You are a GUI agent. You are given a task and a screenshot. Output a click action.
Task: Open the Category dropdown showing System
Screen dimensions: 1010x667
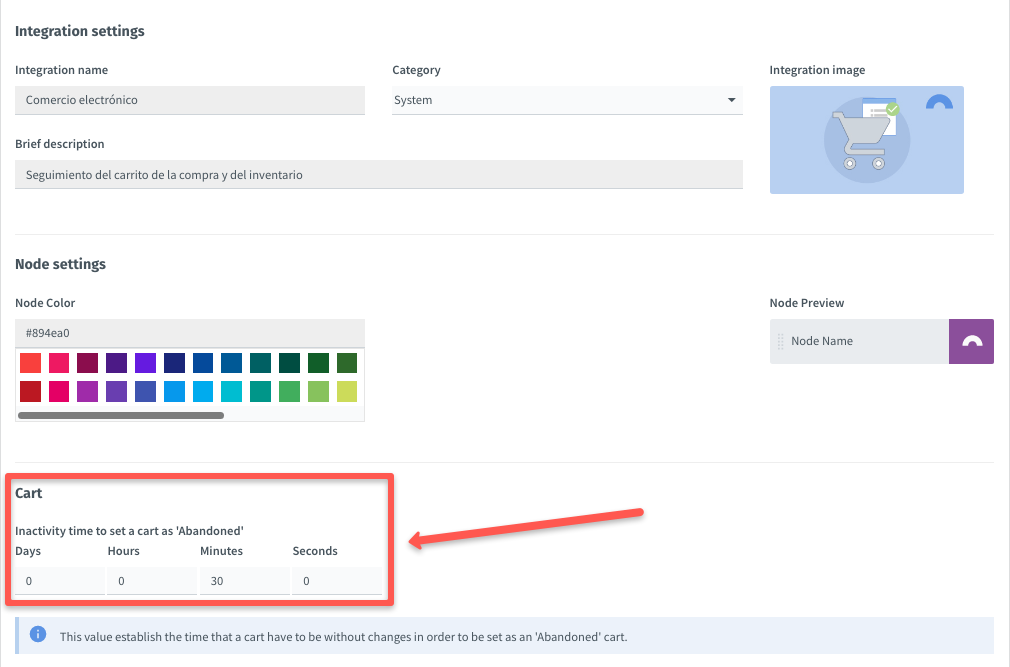(x=567, y=100)
